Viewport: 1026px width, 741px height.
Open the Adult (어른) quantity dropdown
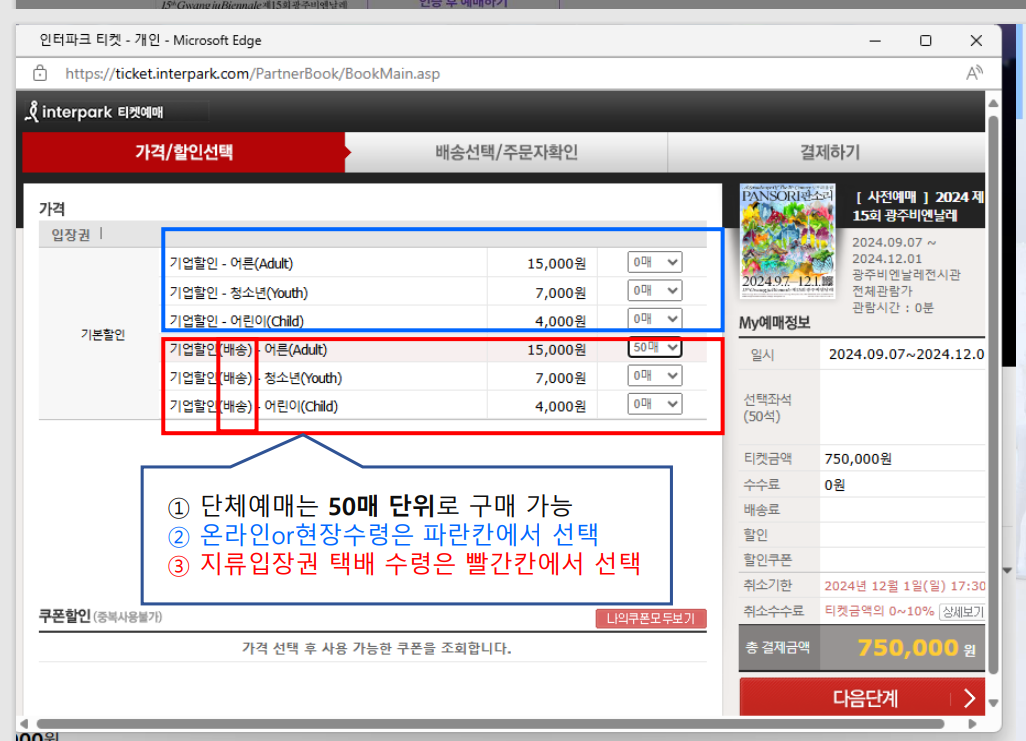[x=655, y=261]
